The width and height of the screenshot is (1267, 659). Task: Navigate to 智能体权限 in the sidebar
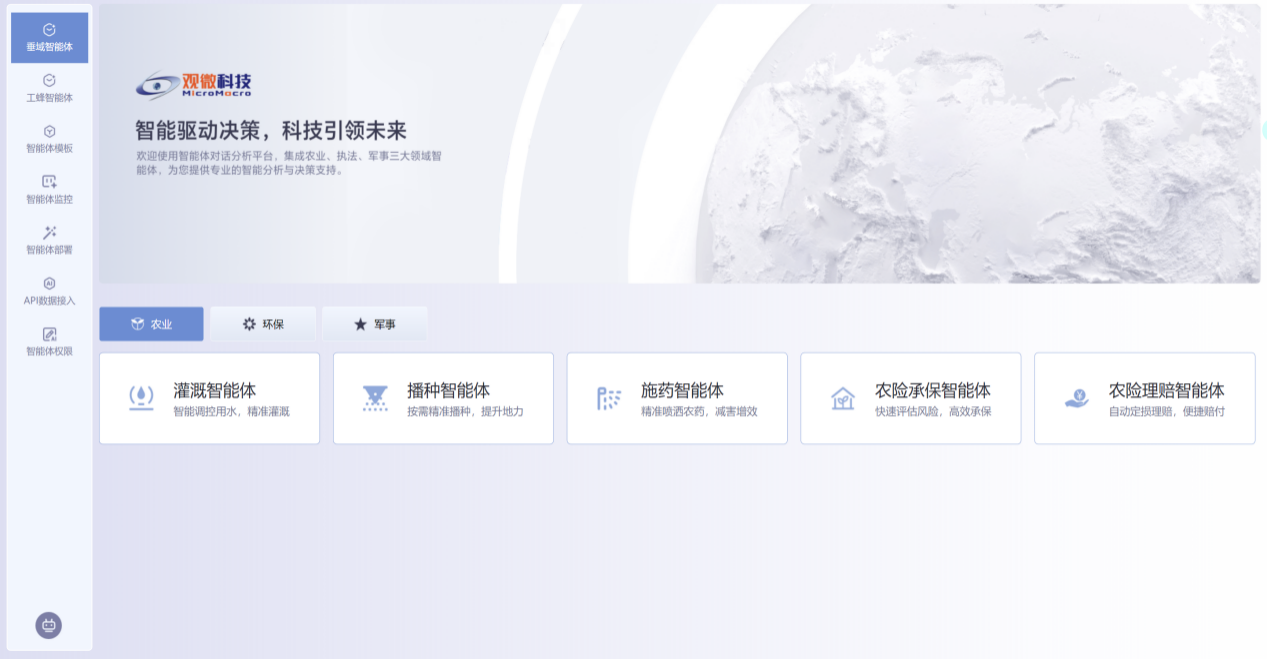tap(49, 341)
